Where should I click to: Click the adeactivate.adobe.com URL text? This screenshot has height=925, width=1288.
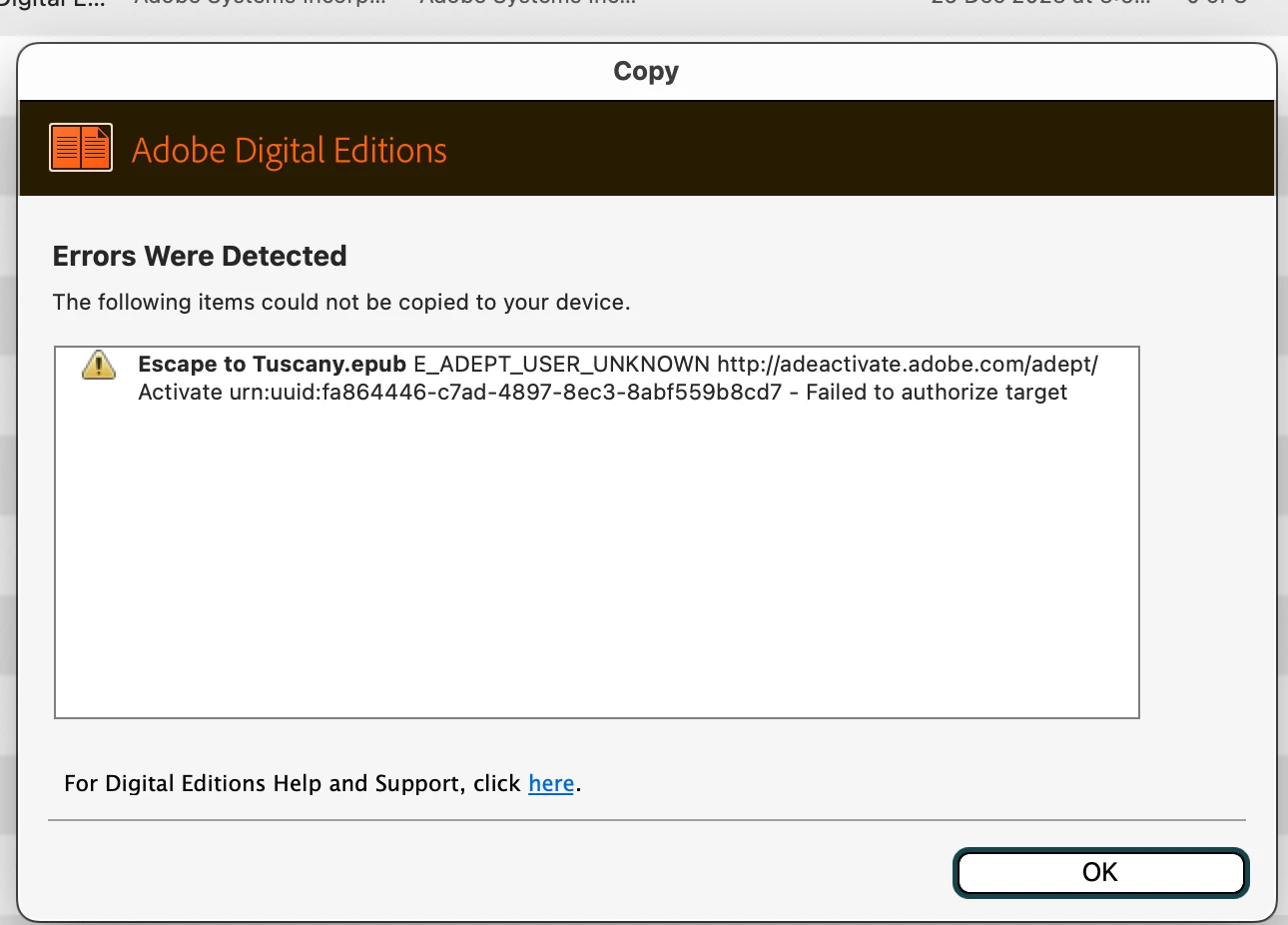(908, 364)
